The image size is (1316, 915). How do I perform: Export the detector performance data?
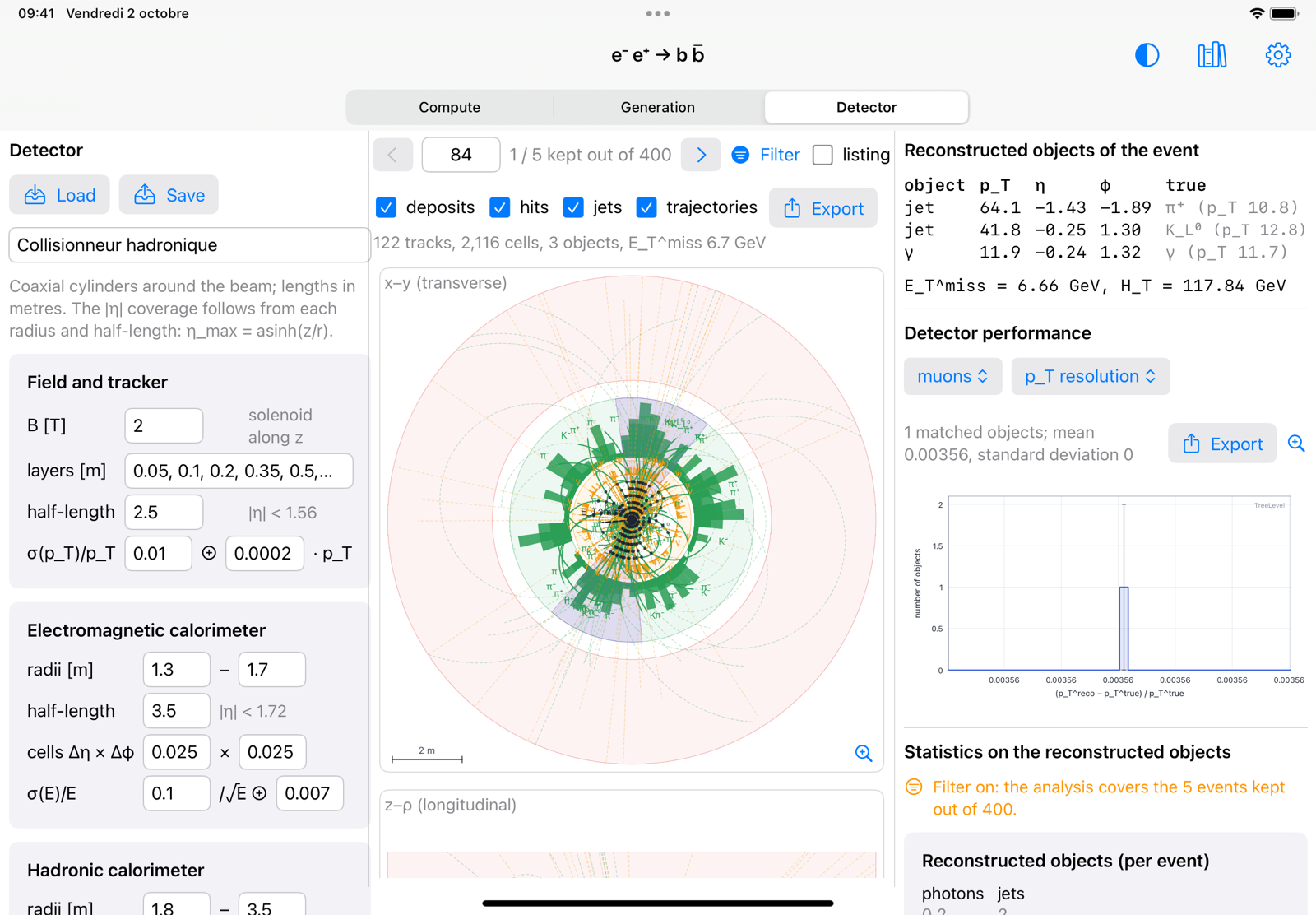point(1222,444)
